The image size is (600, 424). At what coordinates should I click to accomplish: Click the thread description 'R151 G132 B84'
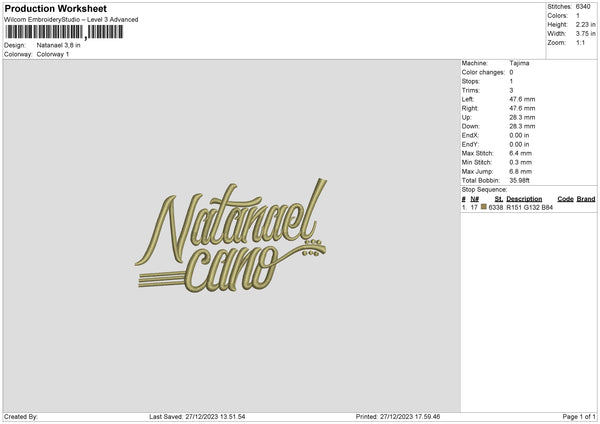pos(530,207)
